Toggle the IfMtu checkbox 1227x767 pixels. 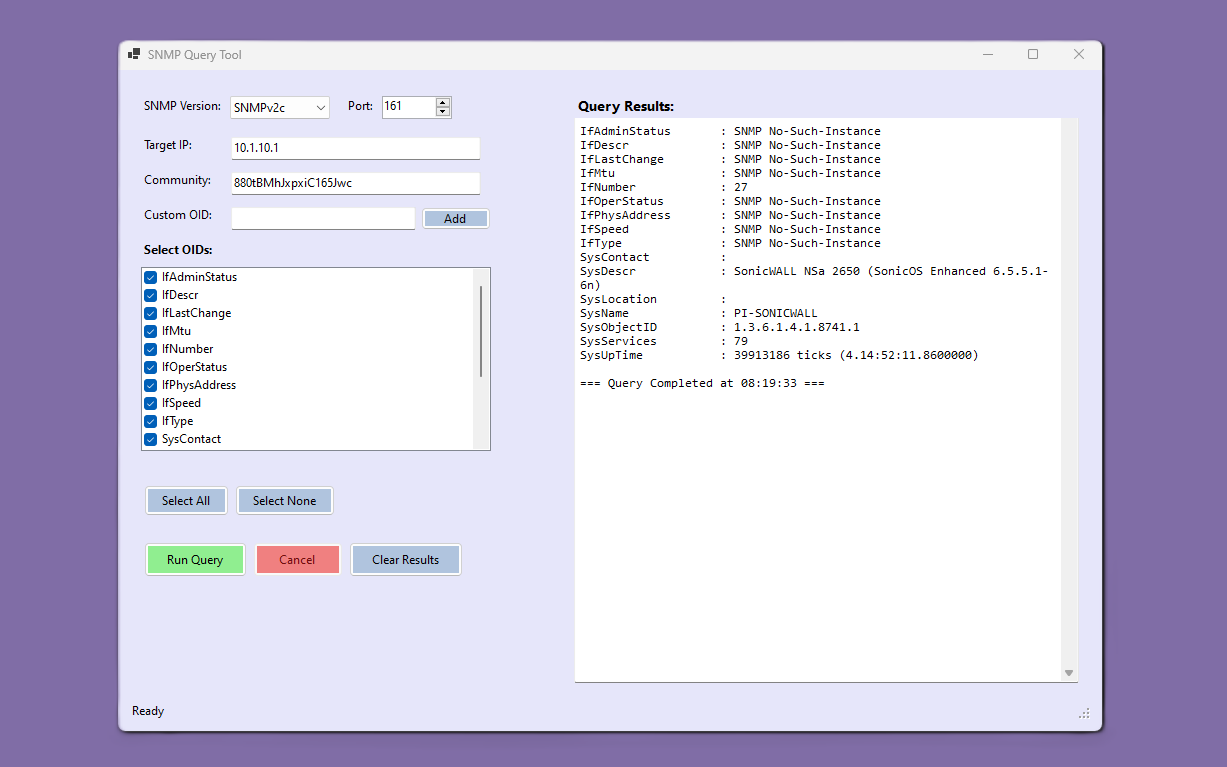151,331
